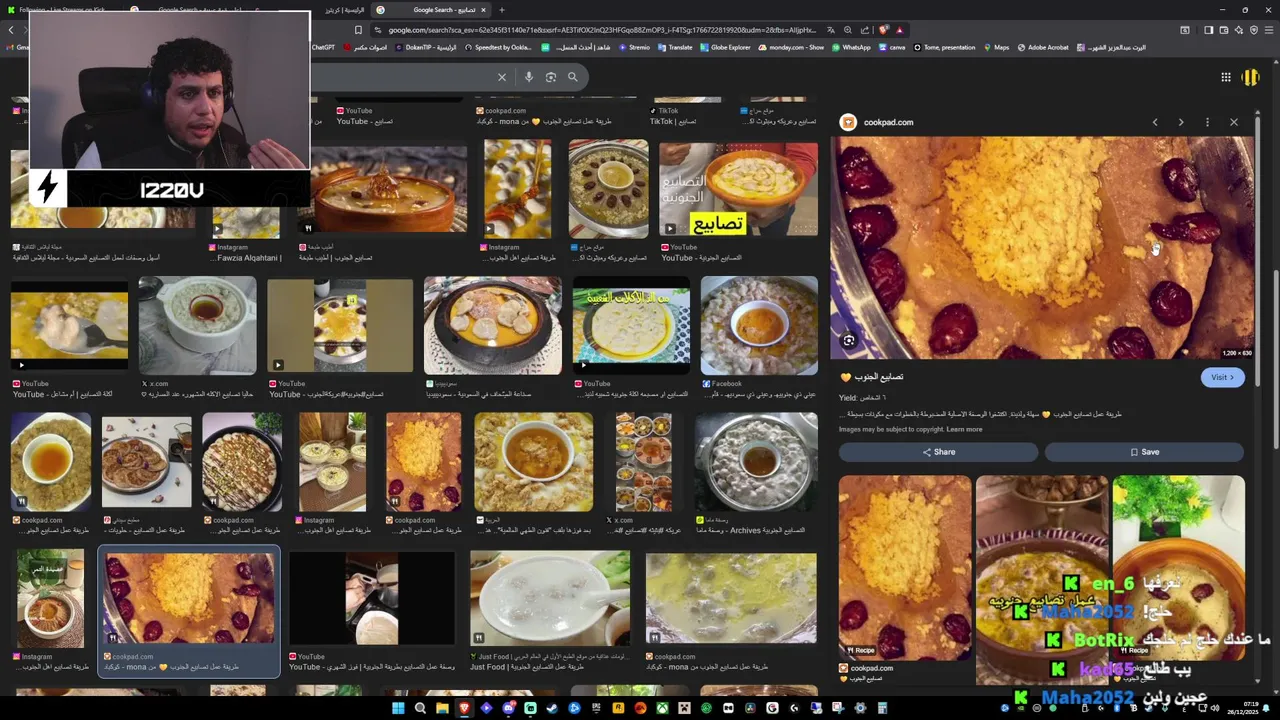Open the yellow 'تصابيع' YouTube thumbnail
Image resolution: width=1280 pixels, height=720 pixels.
[x=738, y=189]
